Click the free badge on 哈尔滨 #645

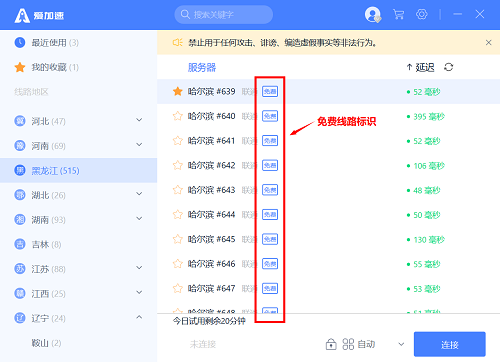(x=270, y=239)
